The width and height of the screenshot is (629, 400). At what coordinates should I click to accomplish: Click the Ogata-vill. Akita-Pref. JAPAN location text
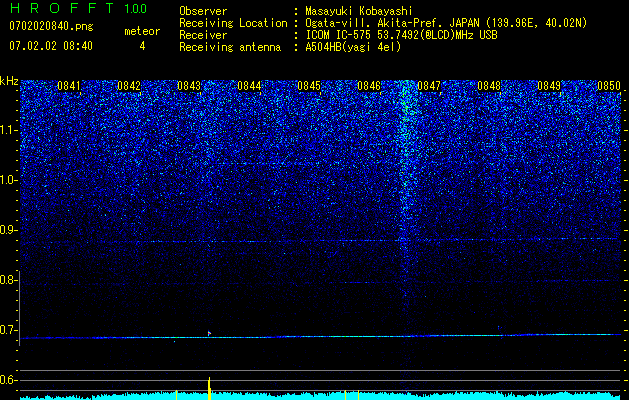coord(446,23)
